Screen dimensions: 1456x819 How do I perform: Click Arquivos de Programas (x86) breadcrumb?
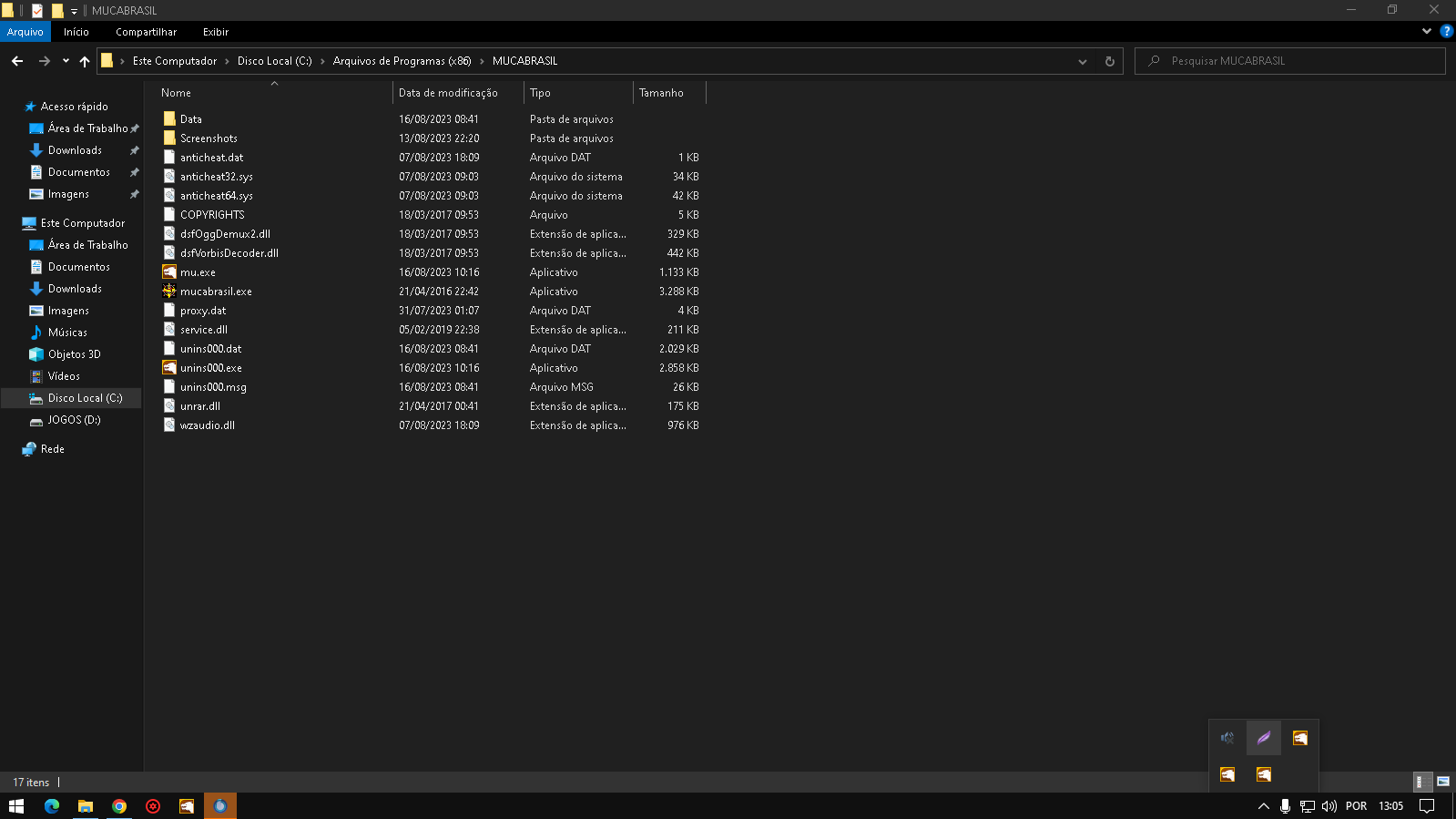(402, 61)
